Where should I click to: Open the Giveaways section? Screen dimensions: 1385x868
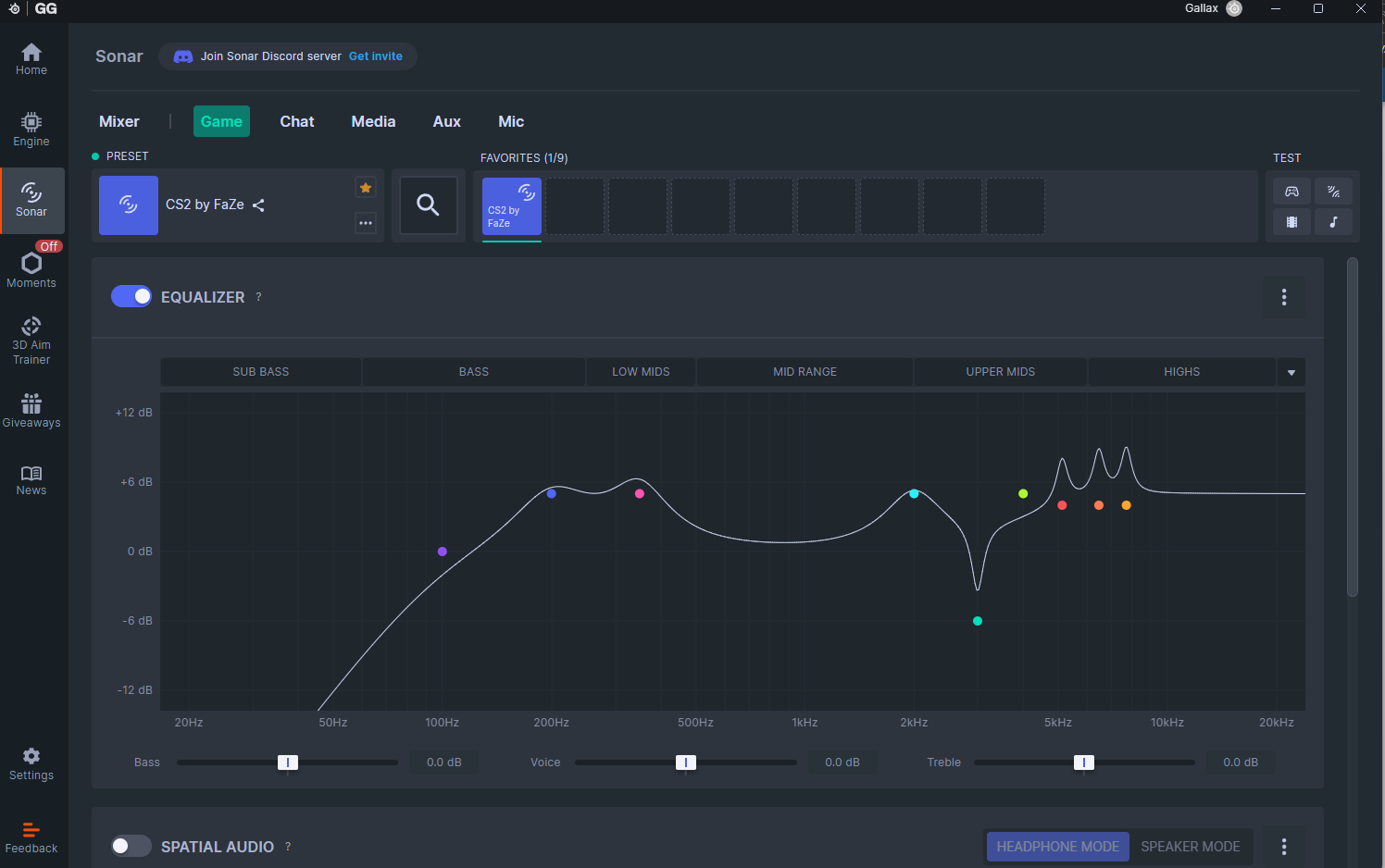[31, 411]
